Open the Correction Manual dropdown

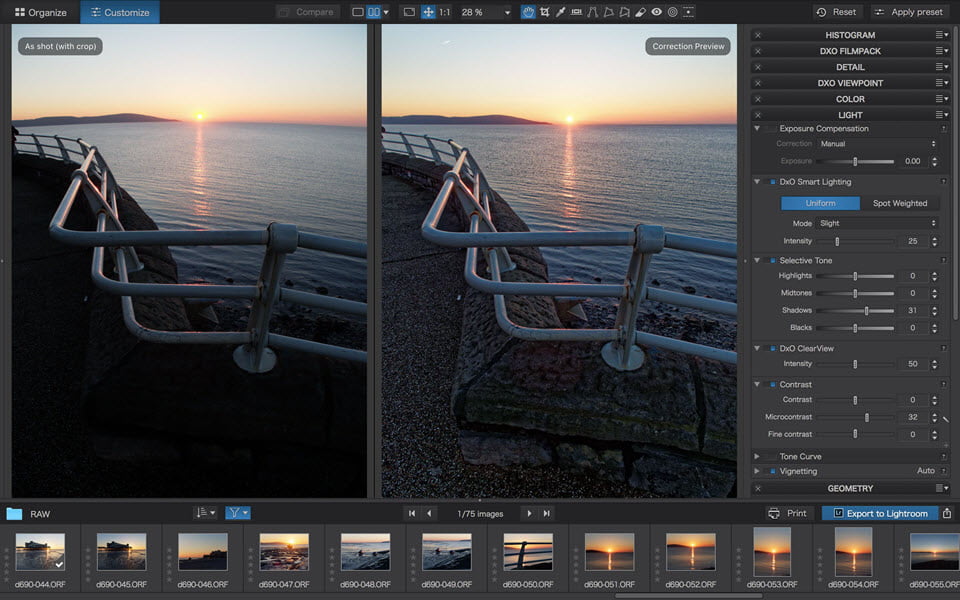[x=877, y=144]
